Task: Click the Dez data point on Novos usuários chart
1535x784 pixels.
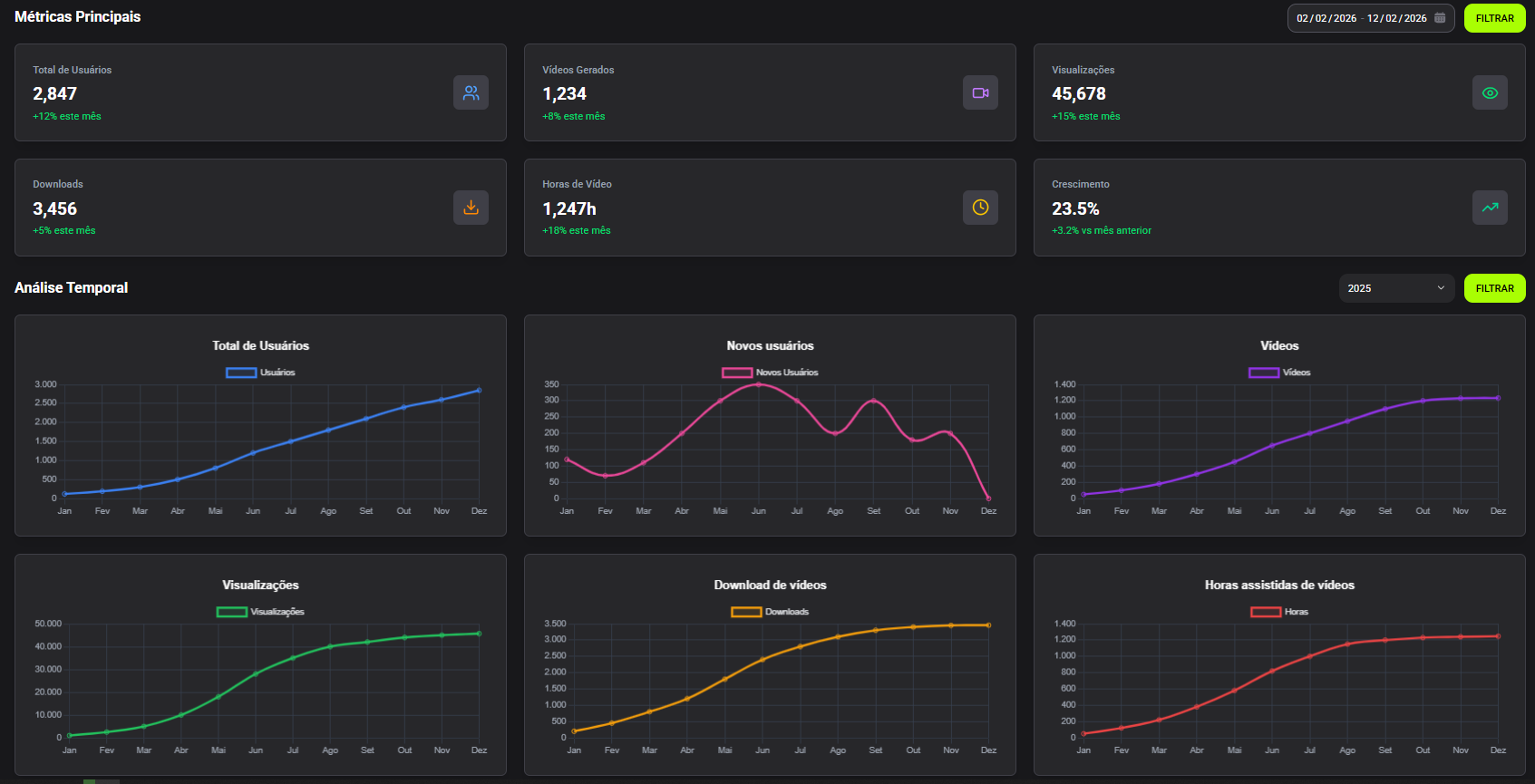Action: point(988,498)
